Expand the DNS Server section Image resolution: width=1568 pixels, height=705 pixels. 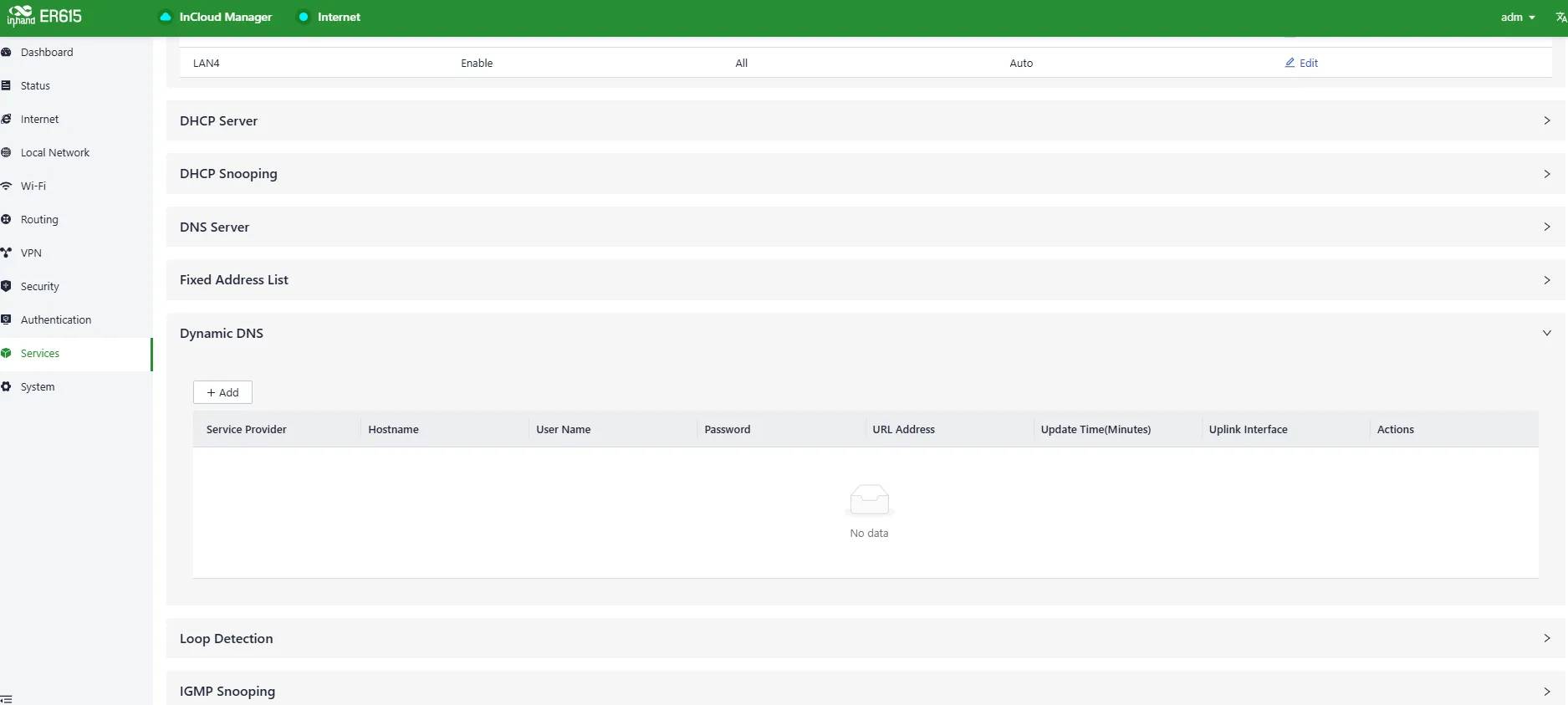pyautogui.click(x=866, y=227)
